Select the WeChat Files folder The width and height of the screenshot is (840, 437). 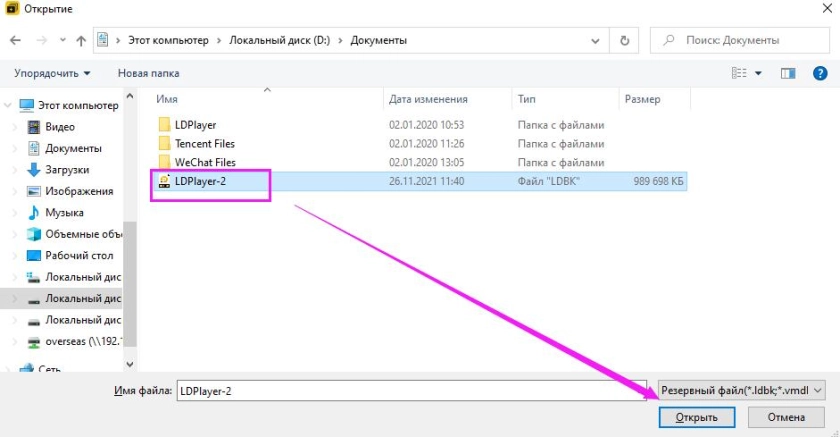click(x=204, y=162)
